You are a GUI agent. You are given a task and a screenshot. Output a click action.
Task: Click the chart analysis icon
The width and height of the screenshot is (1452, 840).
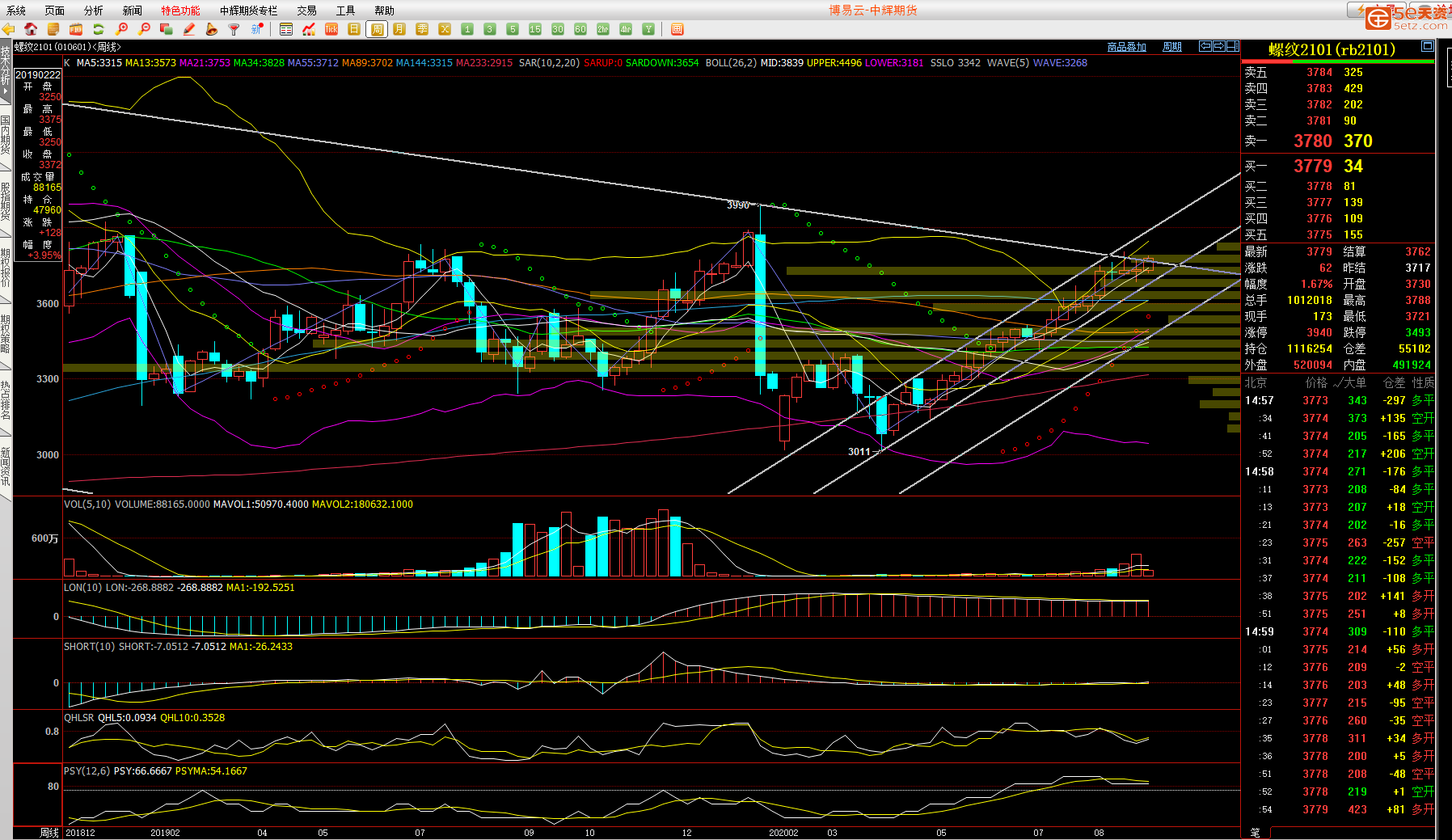pos(309,29)
